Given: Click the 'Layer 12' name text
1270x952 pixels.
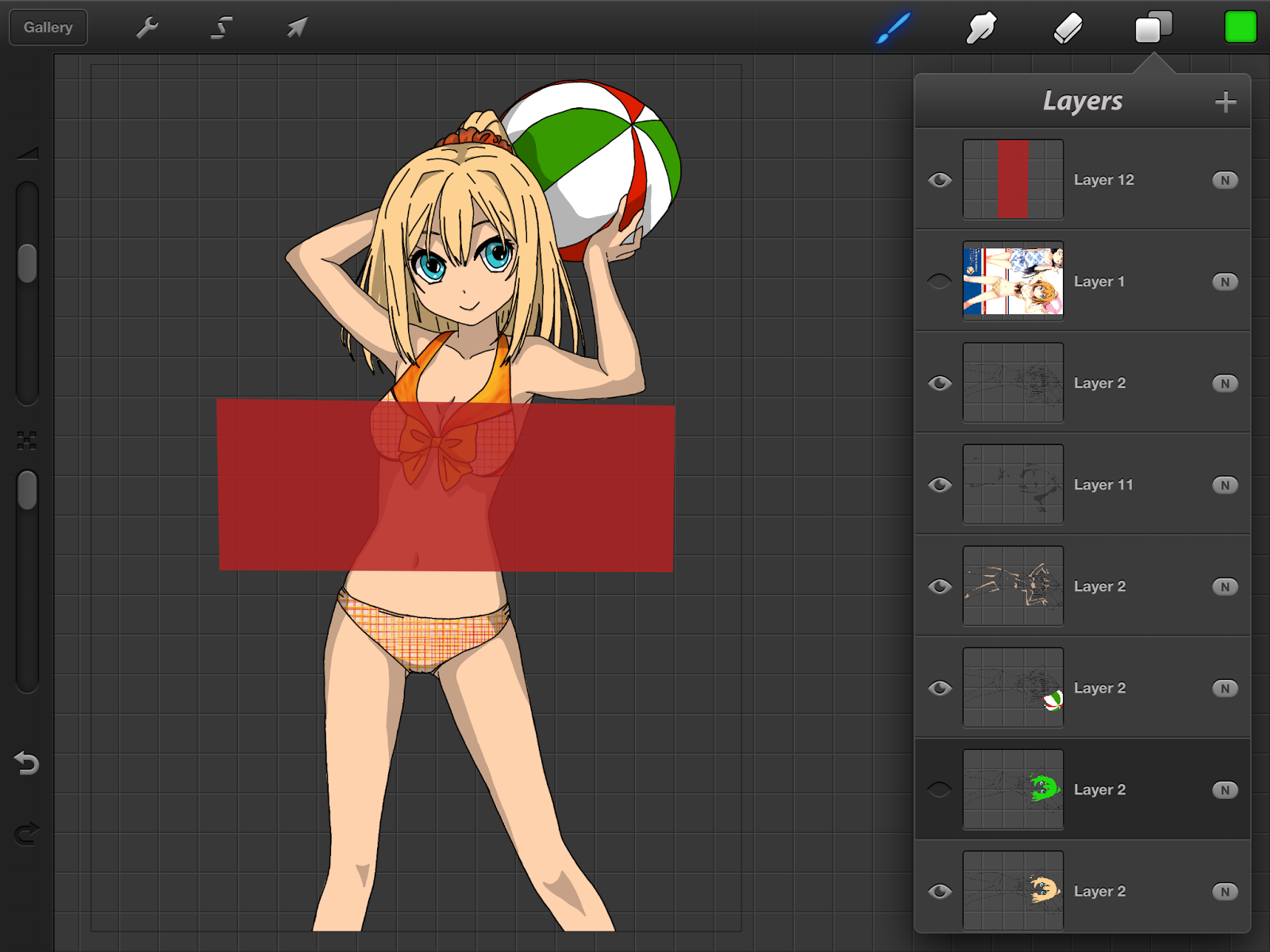Looking at the screenshot, I should pos(1104,180).
